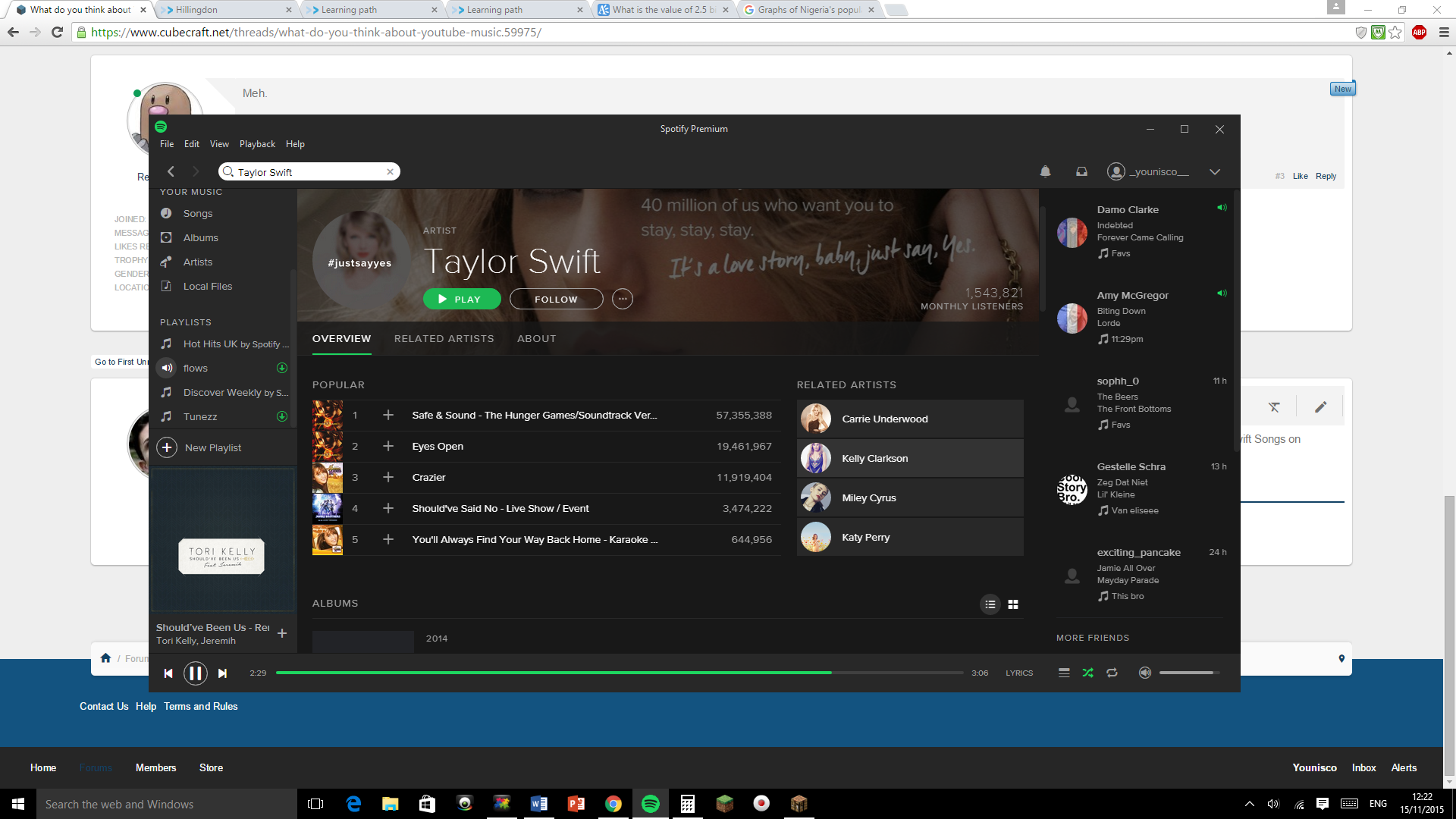1456x819 pixels.
Task: Add Crazier to your music
Action: coord(388,477)
